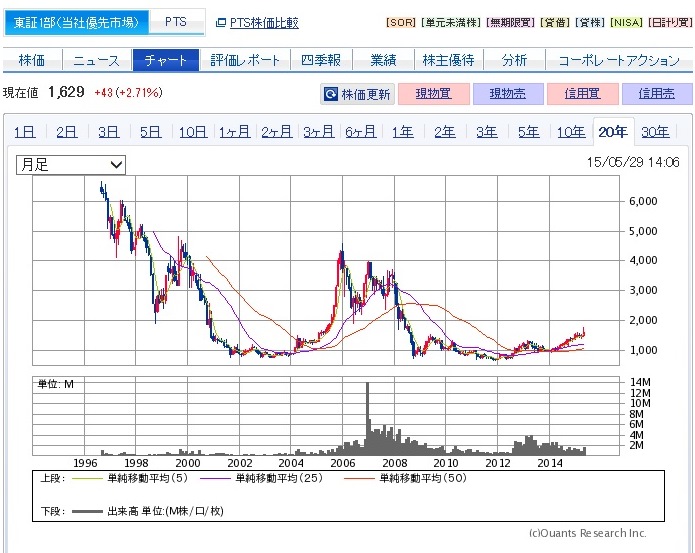Switch chart range to 10年
This screenshot has height=553, width=695.
570,132
